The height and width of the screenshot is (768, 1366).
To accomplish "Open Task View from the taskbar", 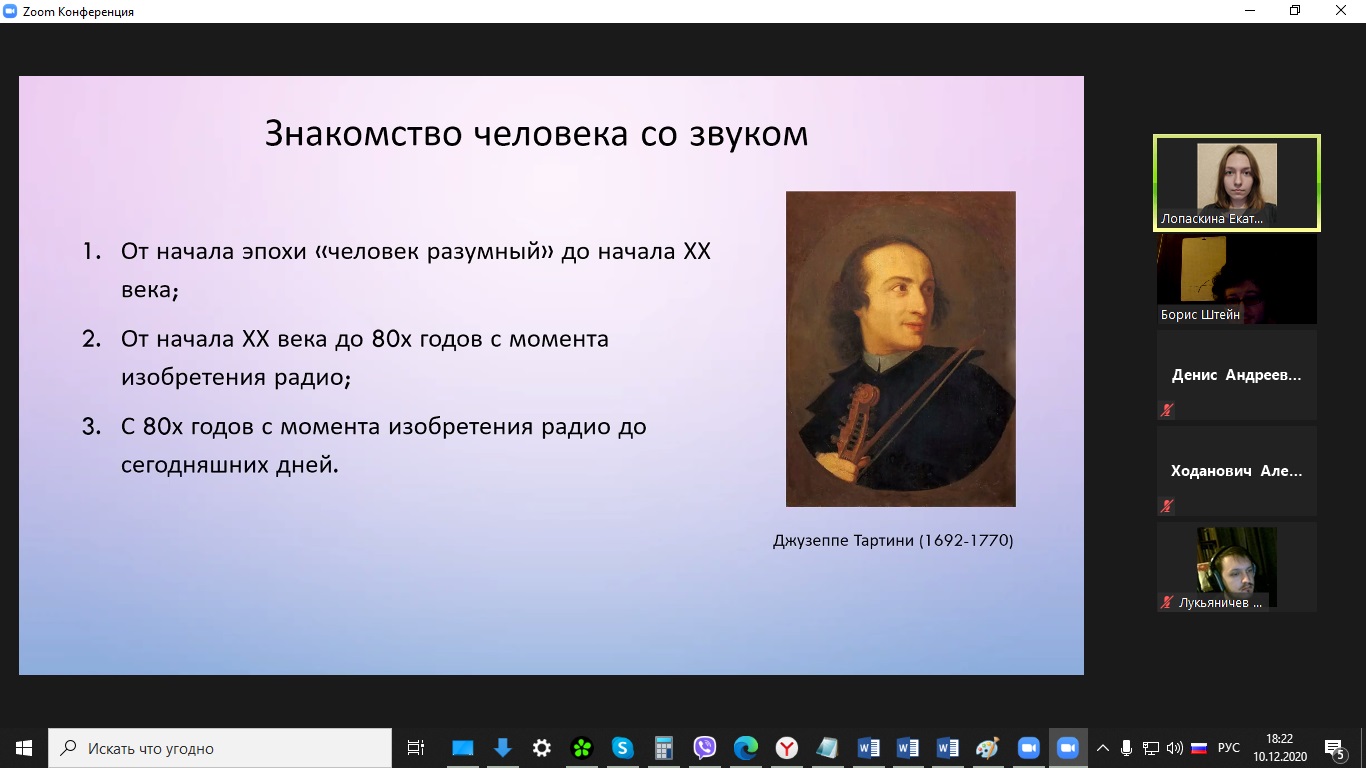I will pyautogui.click(x=416, y=748).
